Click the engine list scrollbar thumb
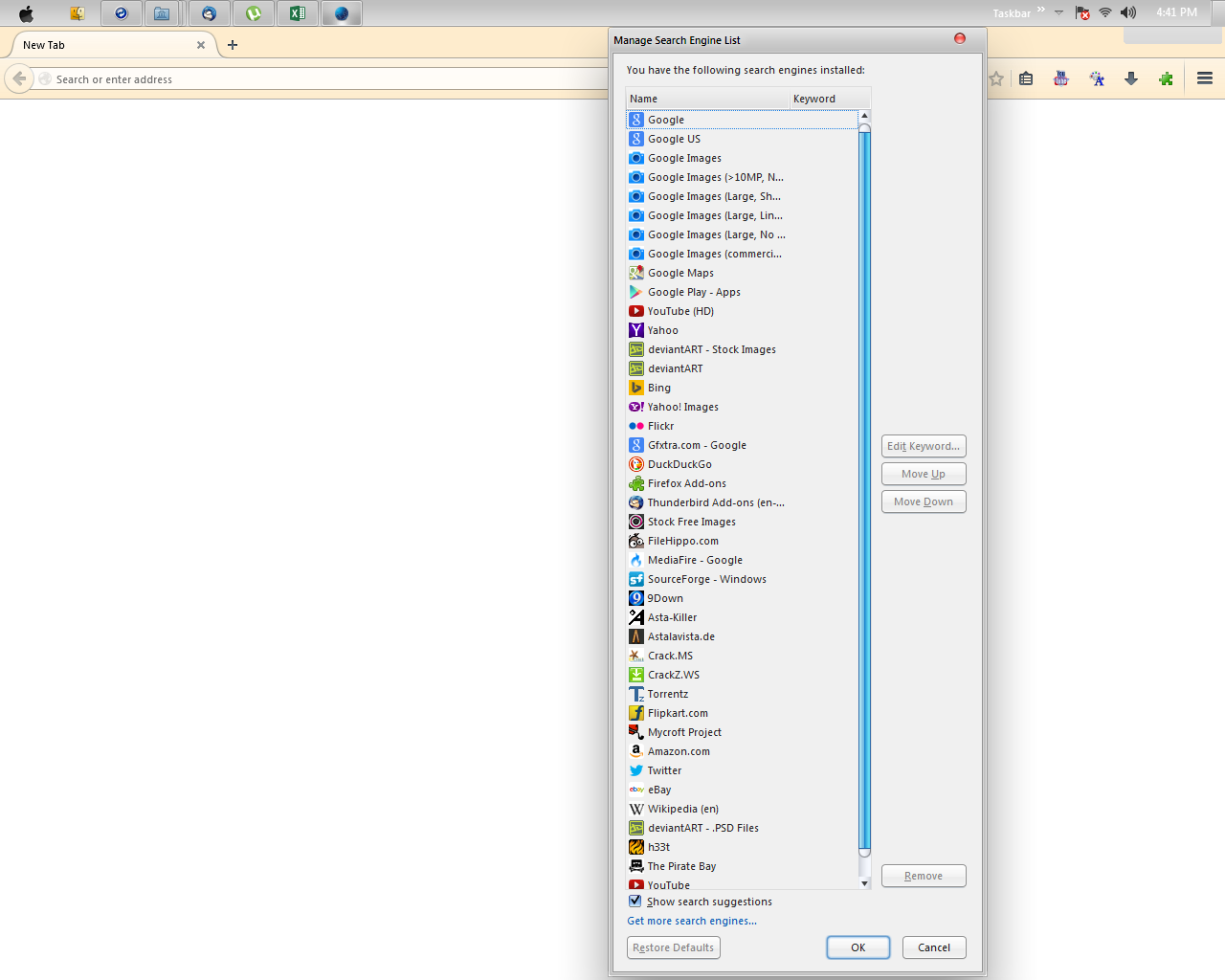The width and height of the screenshot is (1225, 980). coord(864,488)
